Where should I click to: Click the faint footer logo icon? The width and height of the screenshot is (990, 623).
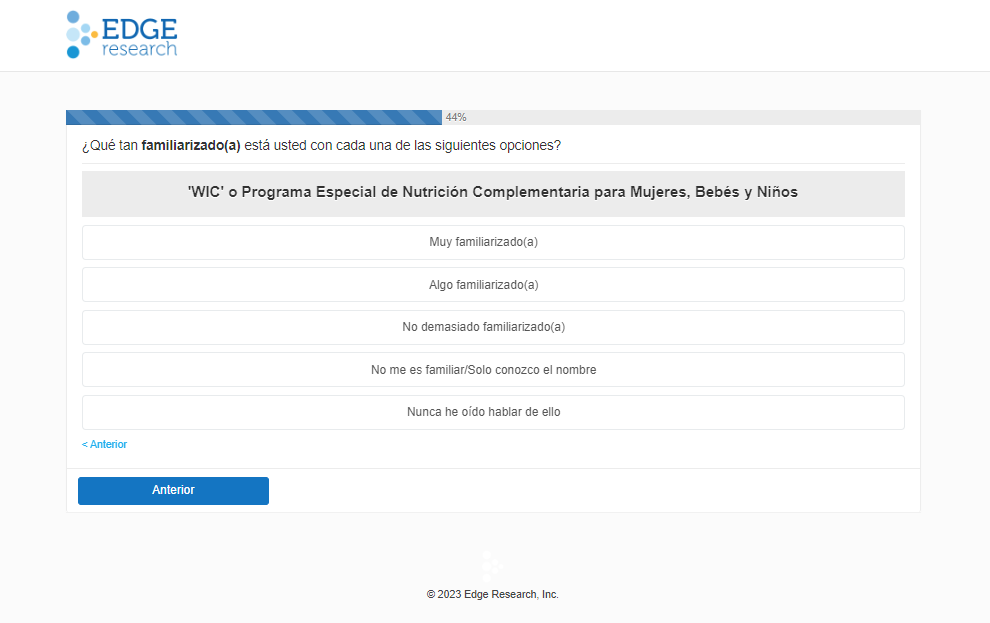click(x=492, y=566)
